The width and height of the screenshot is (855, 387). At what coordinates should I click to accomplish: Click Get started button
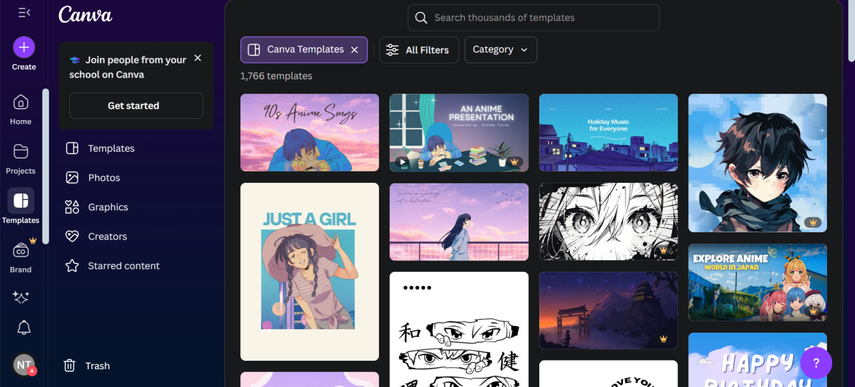point(136,106)
